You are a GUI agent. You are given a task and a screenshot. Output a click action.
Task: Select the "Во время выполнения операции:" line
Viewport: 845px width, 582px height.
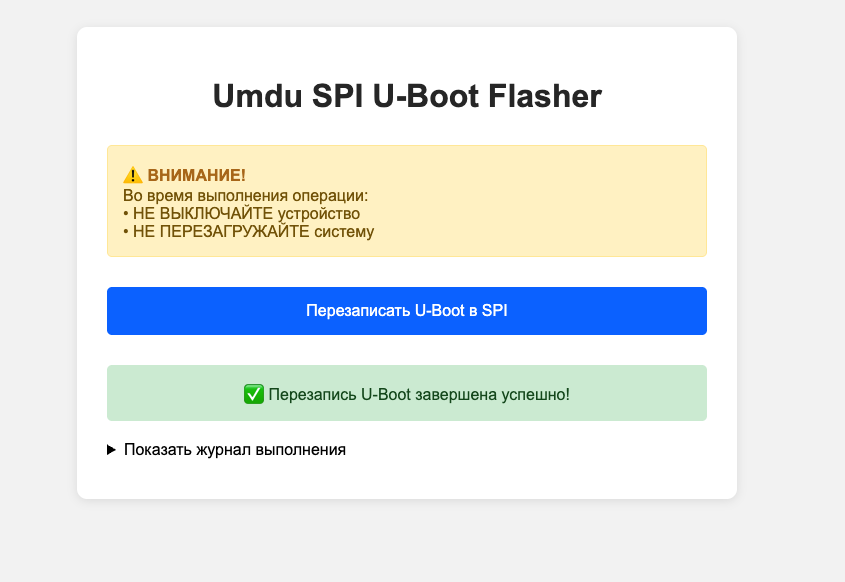coord(246,195)
